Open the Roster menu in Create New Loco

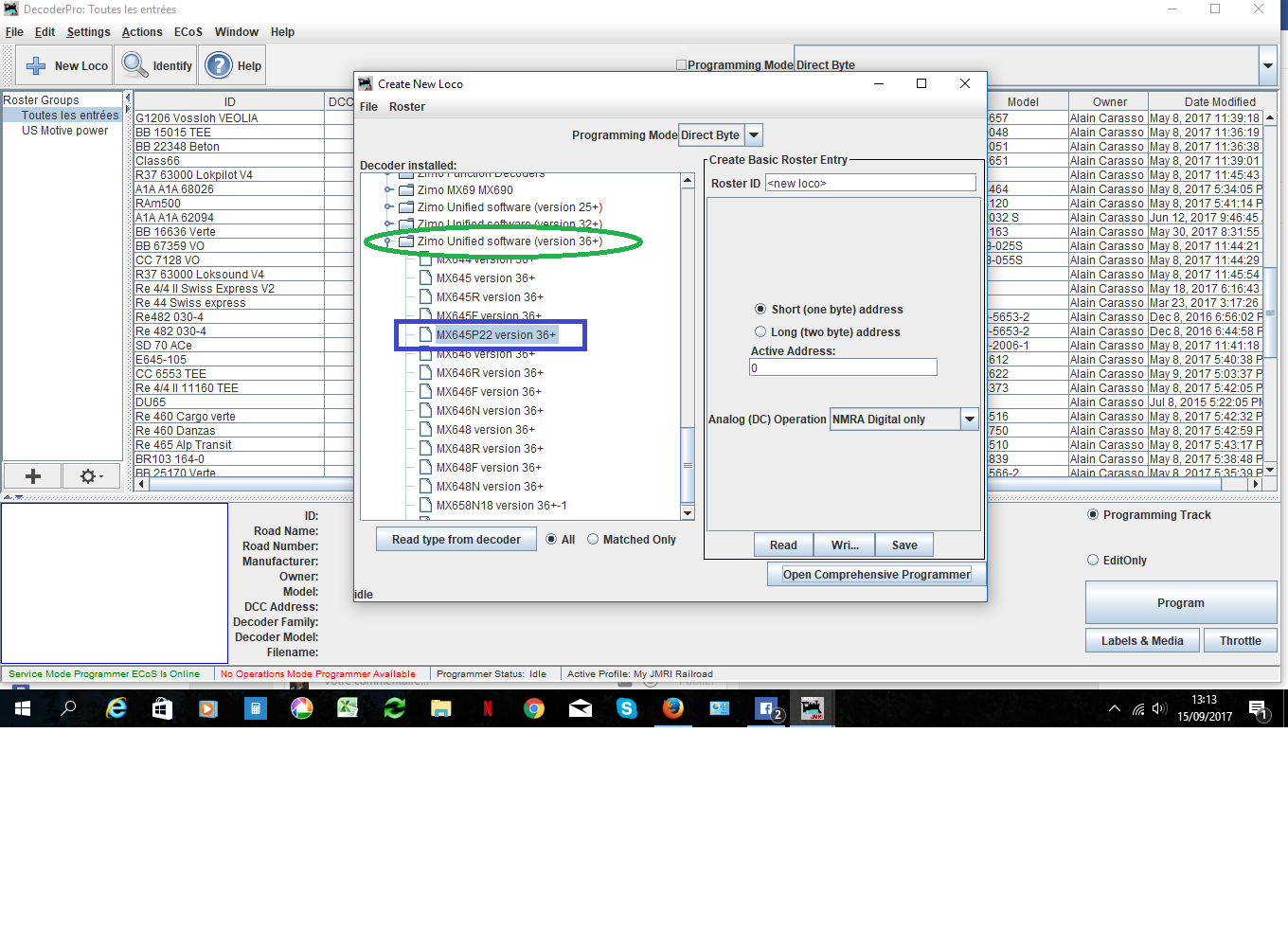[x=407, y=107]
